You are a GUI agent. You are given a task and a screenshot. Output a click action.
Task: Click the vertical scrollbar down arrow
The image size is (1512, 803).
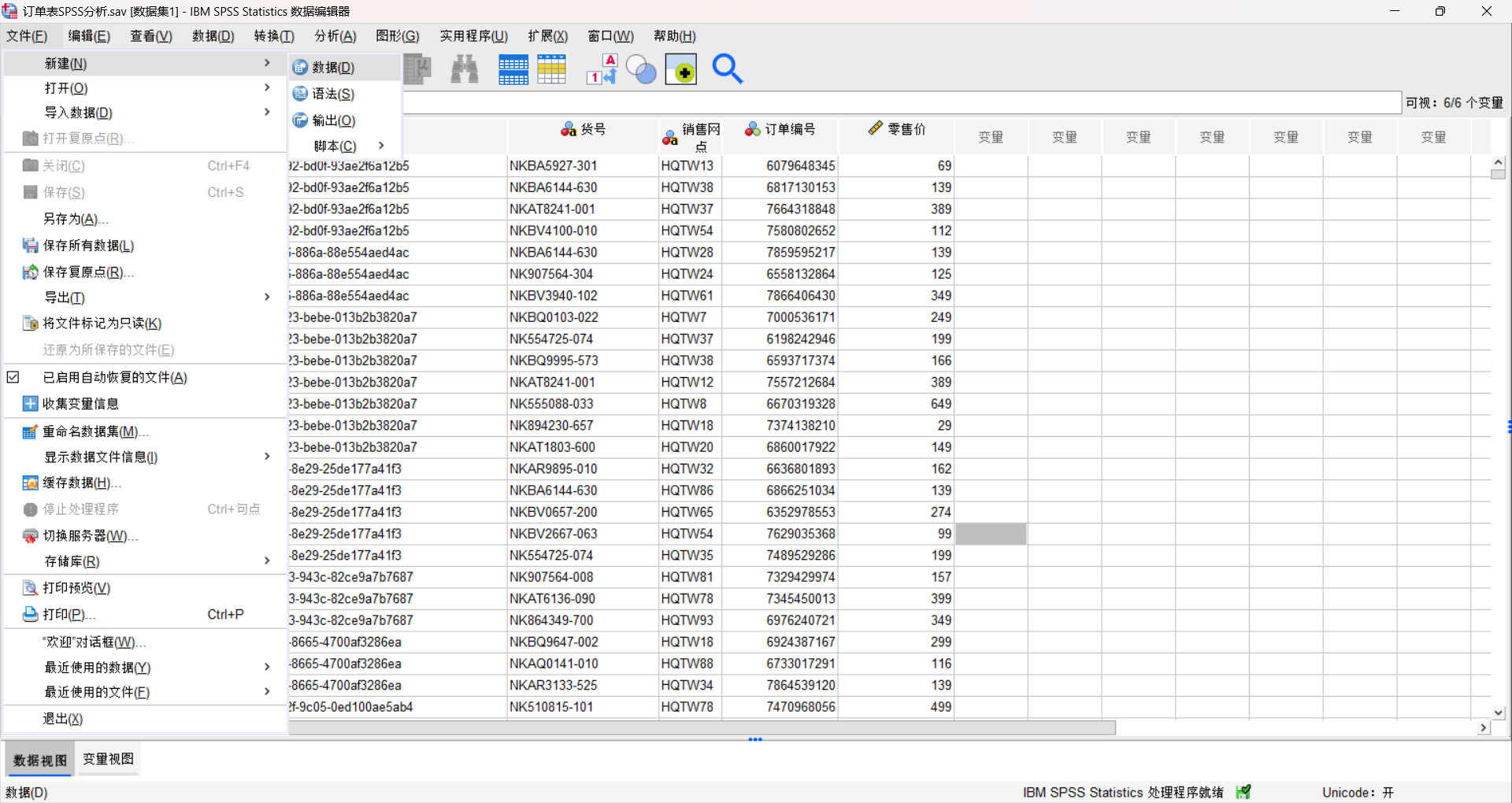1499,712
